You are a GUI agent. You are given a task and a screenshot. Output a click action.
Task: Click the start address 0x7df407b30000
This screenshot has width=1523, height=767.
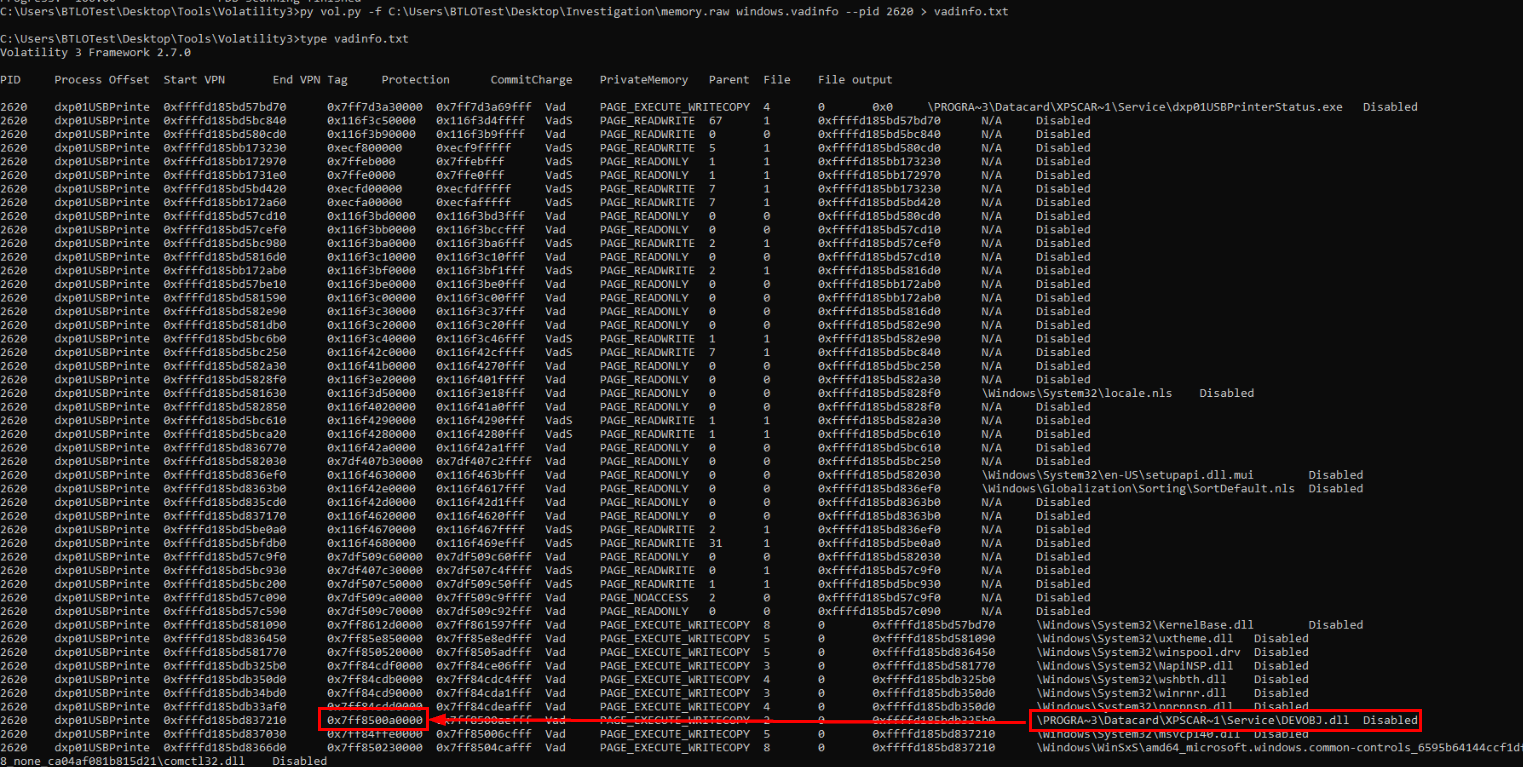click(374, 461)
